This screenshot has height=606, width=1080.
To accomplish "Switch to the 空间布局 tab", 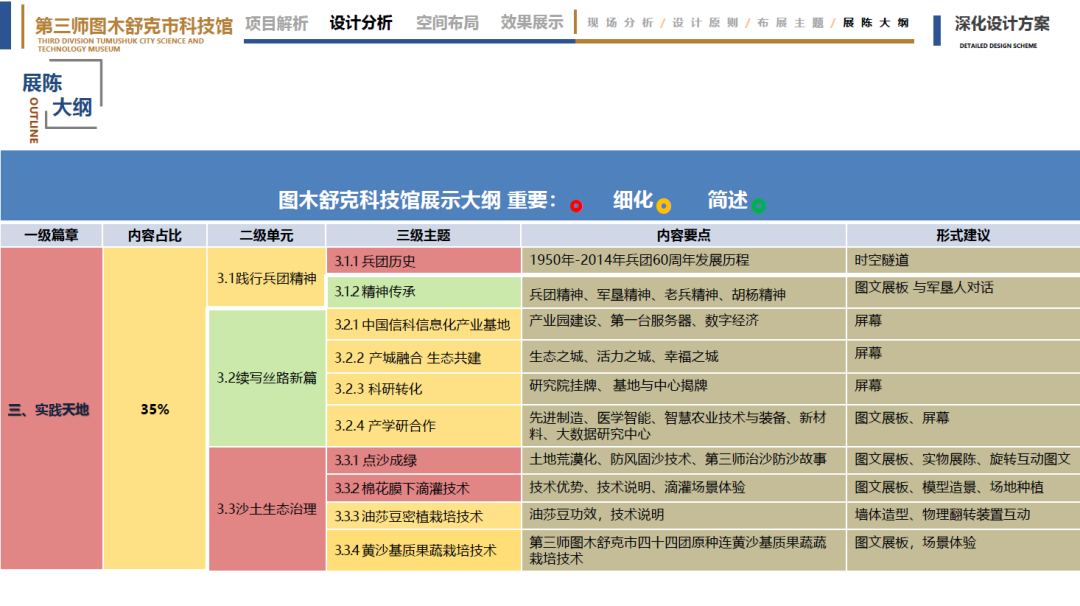I will [x=448, y=23].
